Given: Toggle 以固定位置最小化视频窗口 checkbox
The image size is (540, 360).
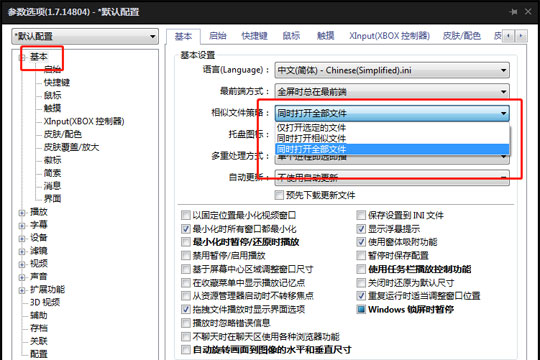Looking at the screenshot, I should point(186,215).
